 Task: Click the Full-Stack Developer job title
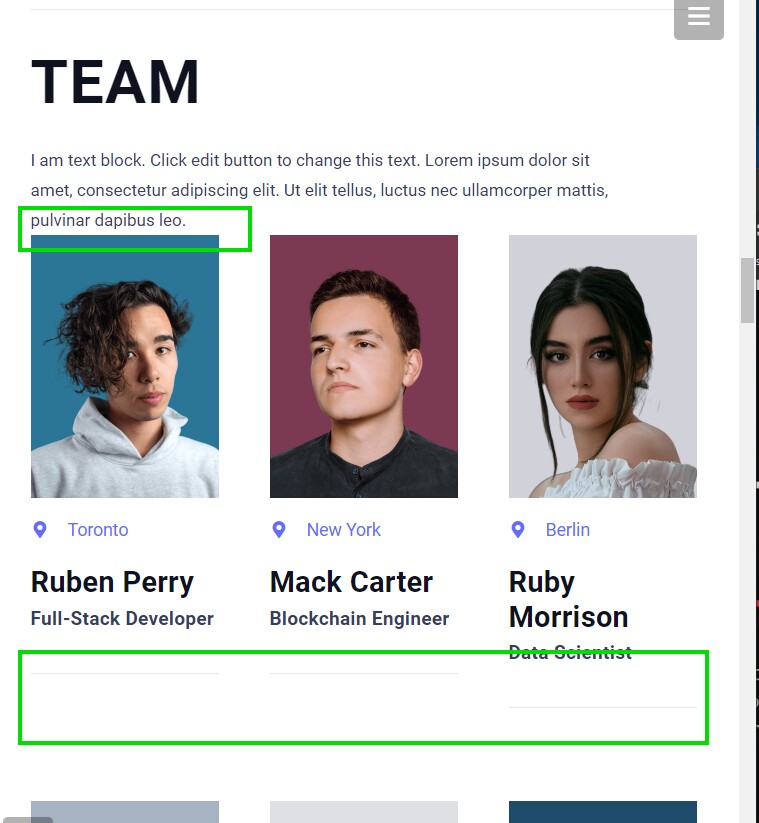click(122, 619)
